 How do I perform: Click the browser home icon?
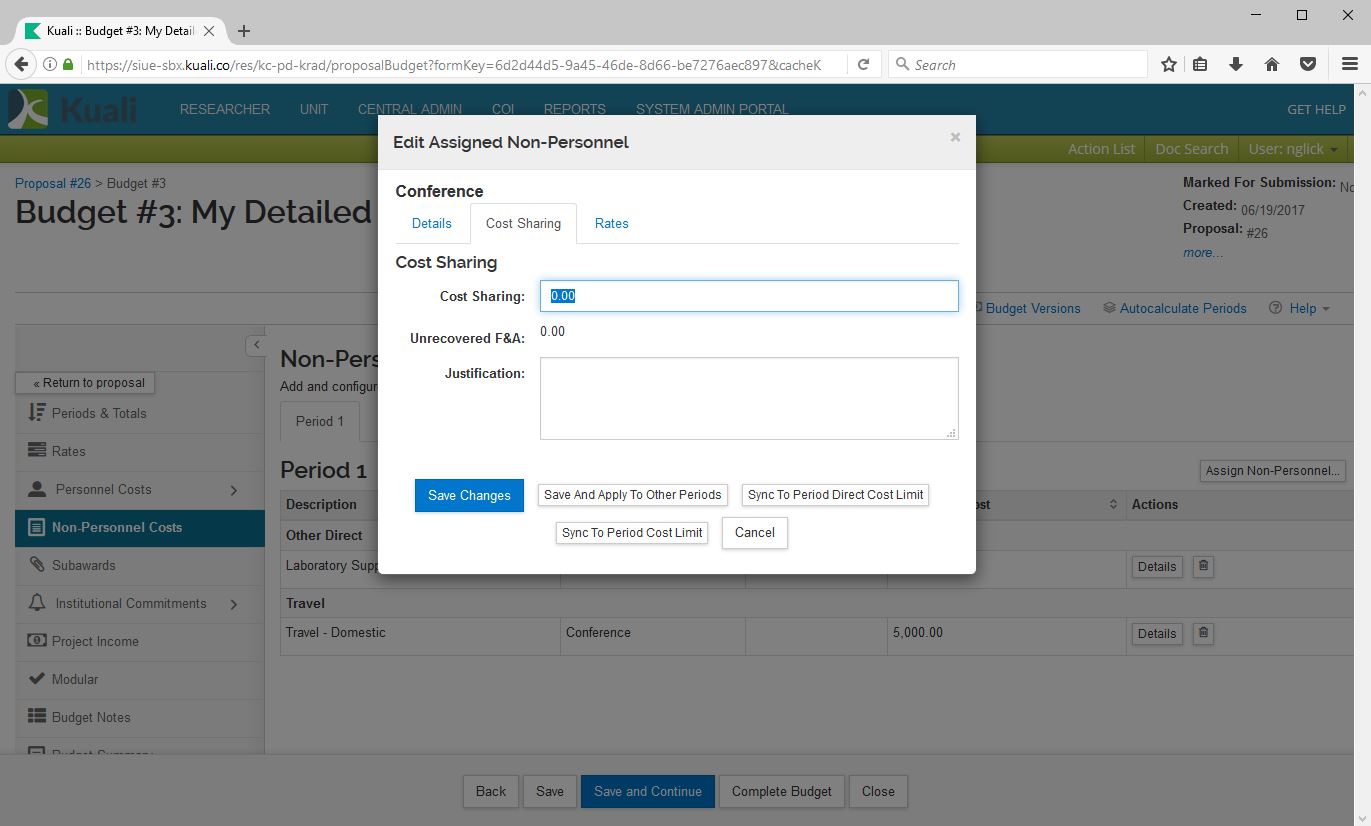click(1272, 65)
